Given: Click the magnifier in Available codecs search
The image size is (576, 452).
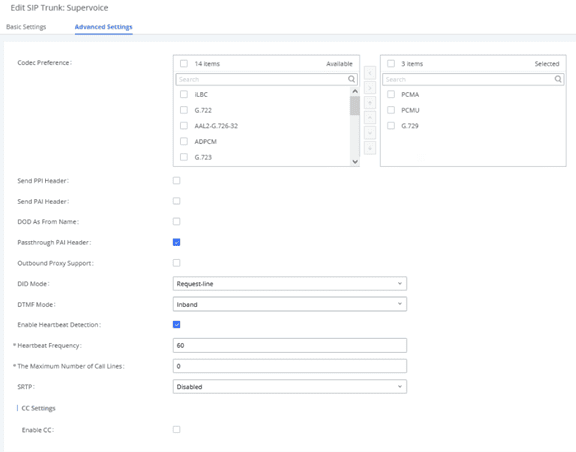Looking at the screenshot, I should pos(351,79).
